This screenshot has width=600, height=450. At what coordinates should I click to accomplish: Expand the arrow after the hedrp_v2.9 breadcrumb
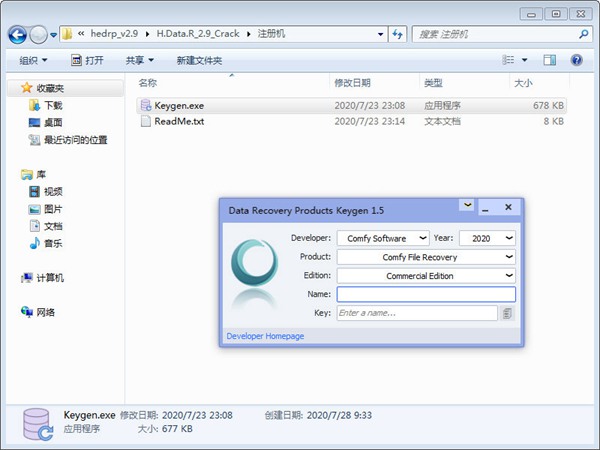[148, 34]
